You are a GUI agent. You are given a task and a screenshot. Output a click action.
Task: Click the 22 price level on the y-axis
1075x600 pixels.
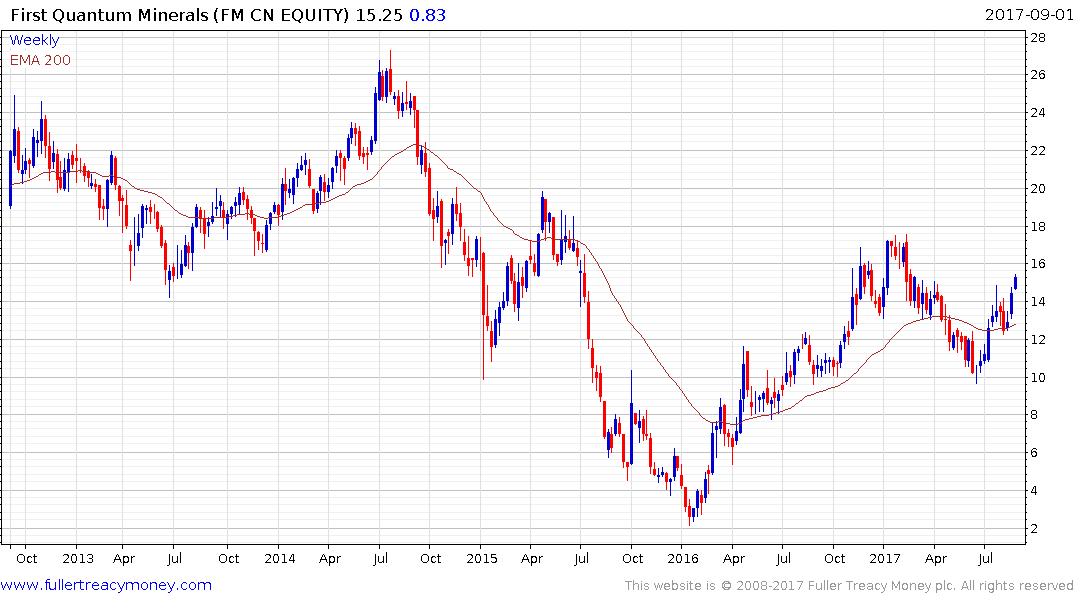click(1038, 151)
